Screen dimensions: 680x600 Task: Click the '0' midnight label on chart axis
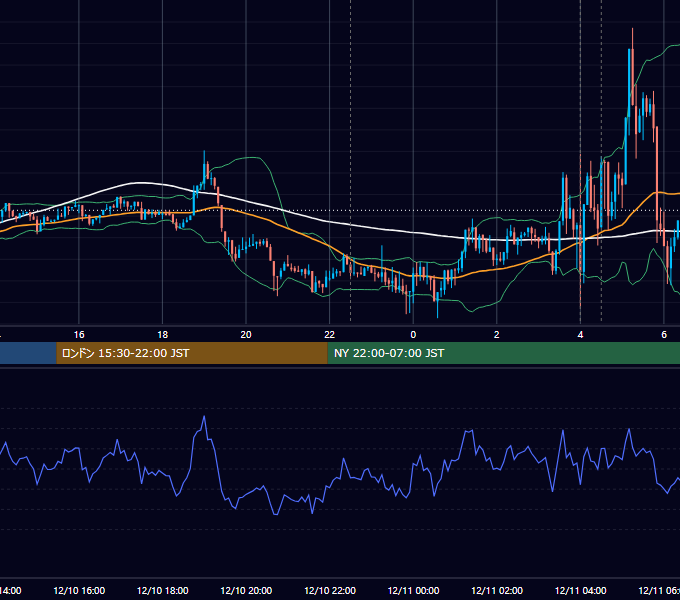(x=413, y=335)
